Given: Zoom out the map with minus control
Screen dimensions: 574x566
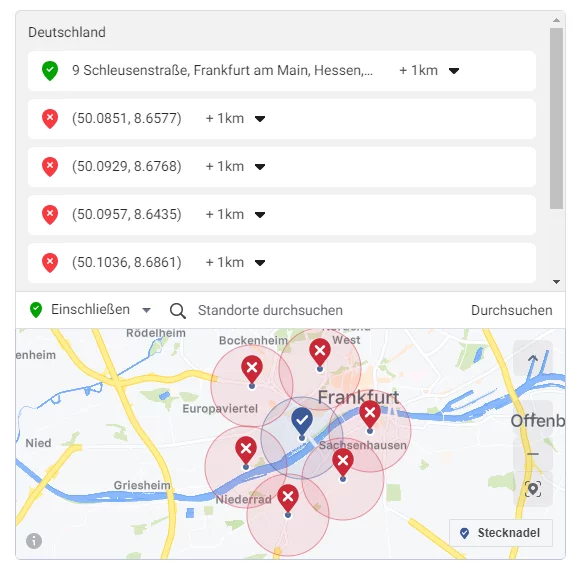Looking at the screenshot, I should point(533,454).
